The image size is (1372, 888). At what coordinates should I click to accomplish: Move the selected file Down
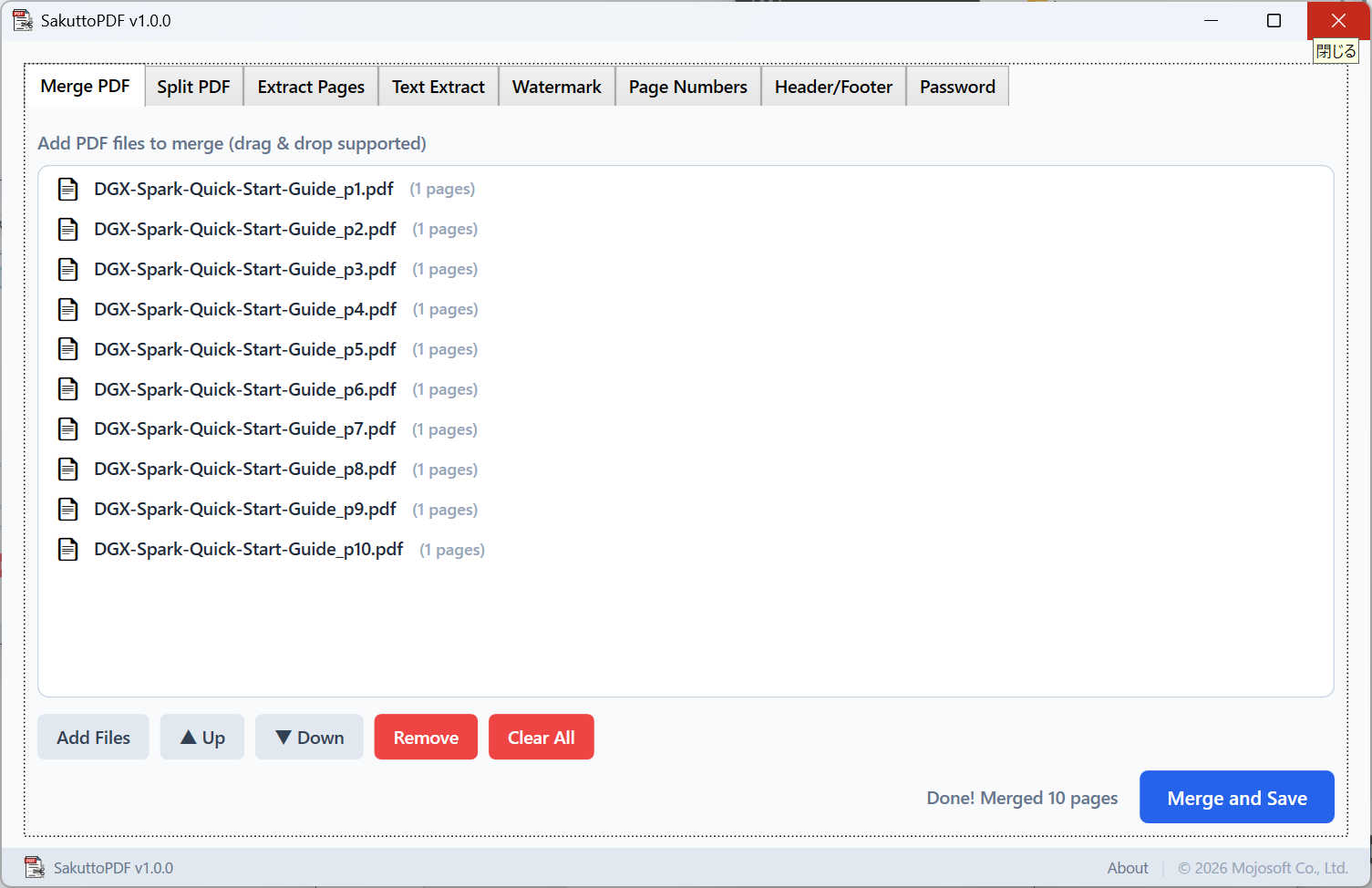[x=309, y=738]
